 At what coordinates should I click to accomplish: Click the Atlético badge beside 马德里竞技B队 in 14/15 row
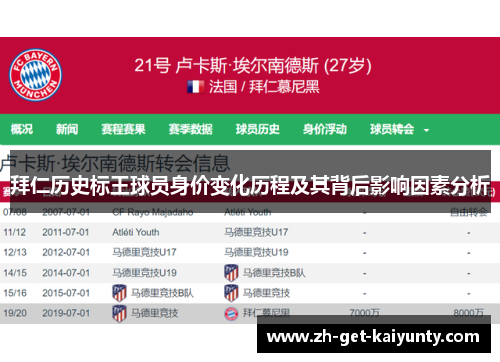pyautogui.click(x=231, y=273)
